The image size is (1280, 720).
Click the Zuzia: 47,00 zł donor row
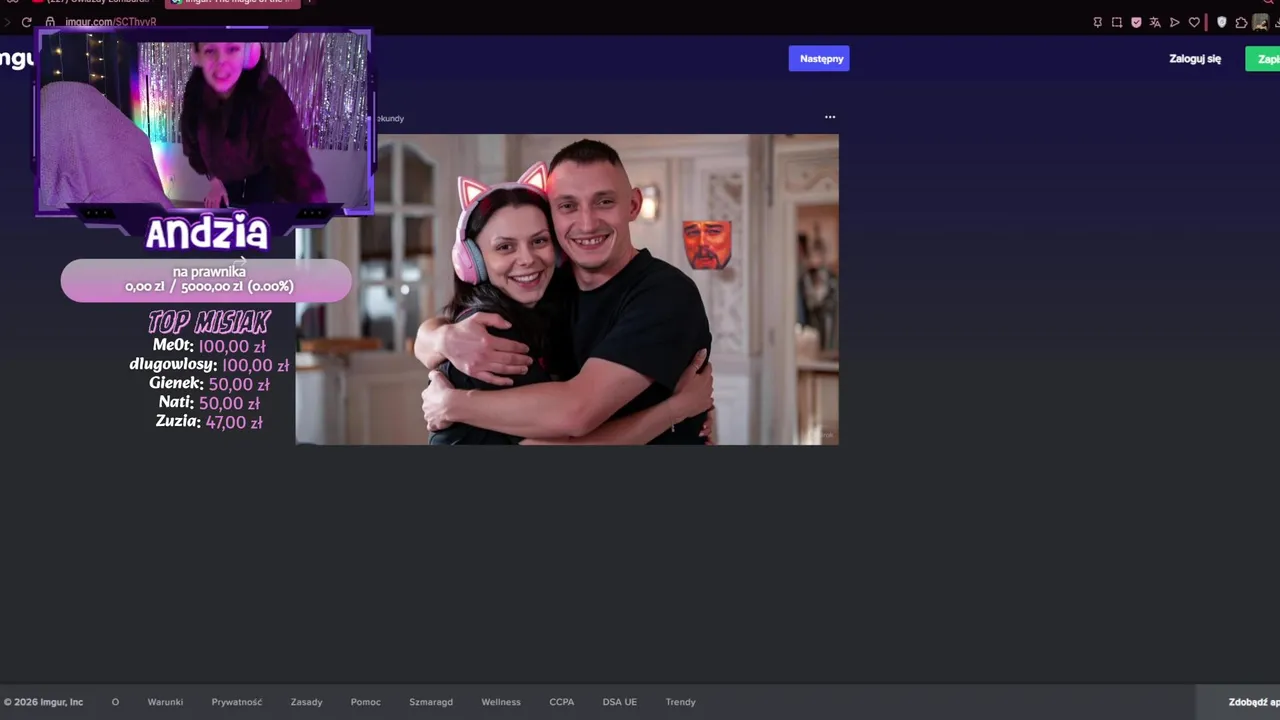[209, 422]
